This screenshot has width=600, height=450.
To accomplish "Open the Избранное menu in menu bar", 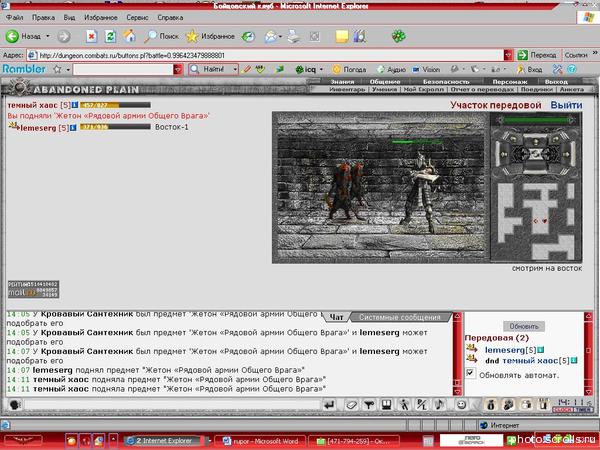I will tap(101, 18).
